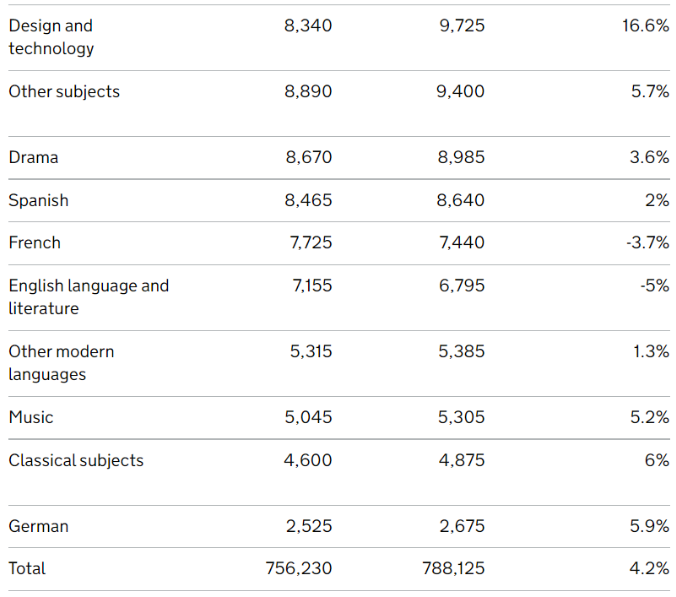
Task: Select the Other subjects row label
Action: [64, 92]
